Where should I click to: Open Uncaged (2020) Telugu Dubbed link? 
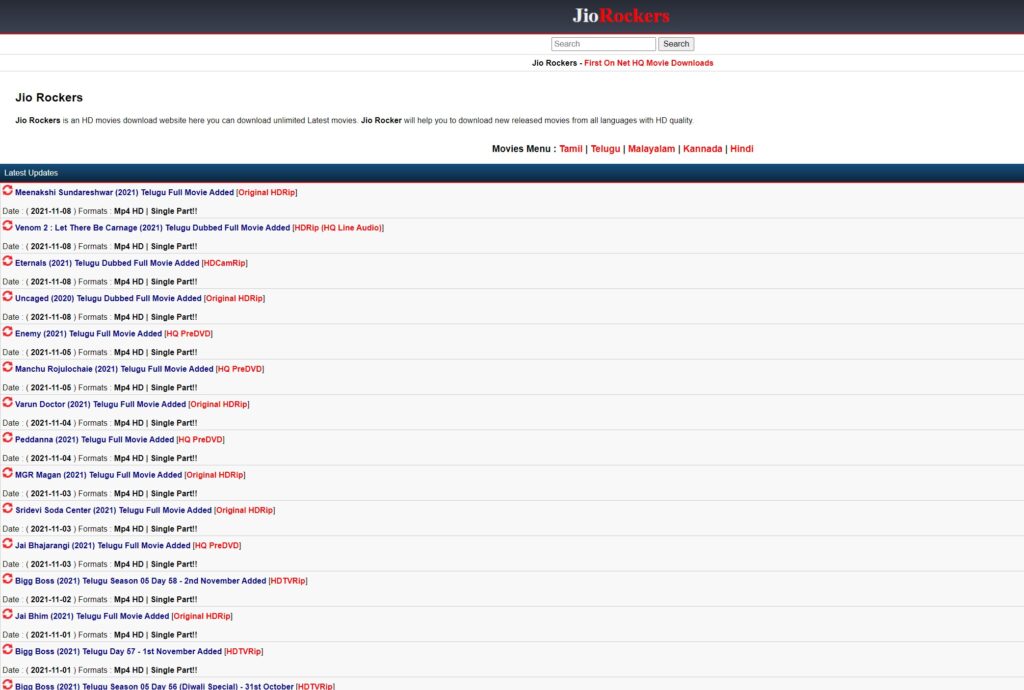[x=140, y=298]
